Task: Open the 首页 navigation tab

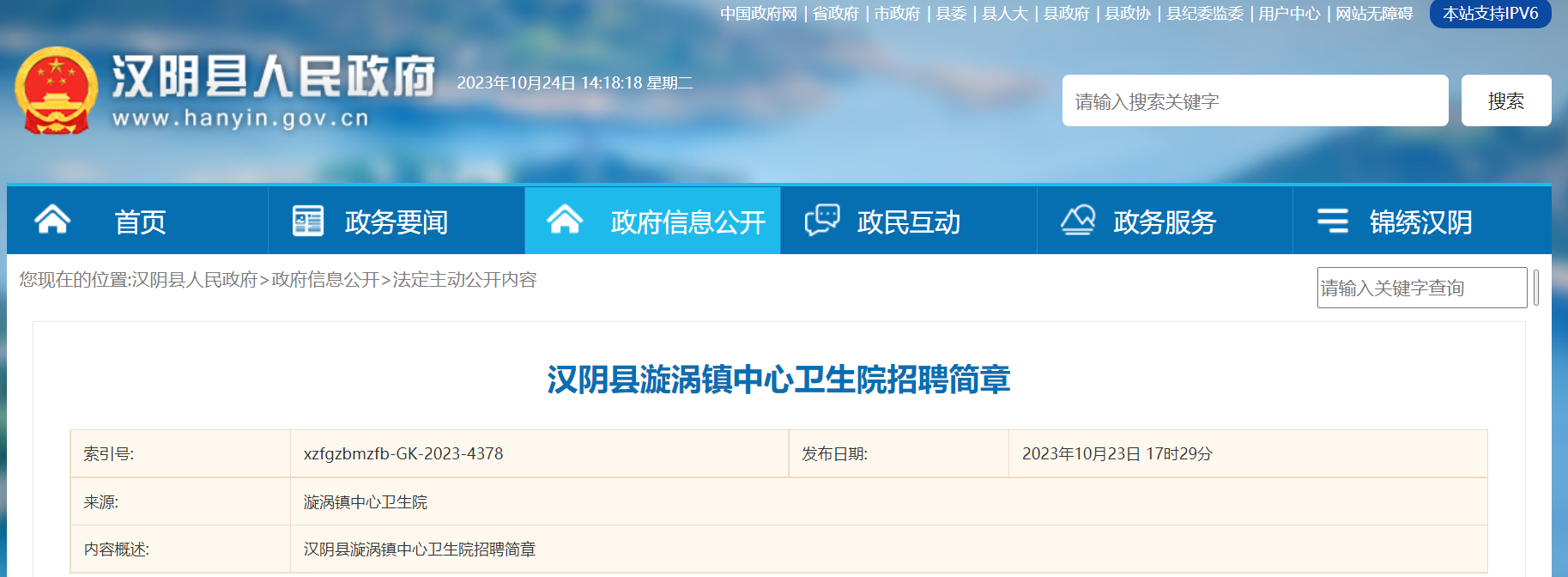Action: point(137,221)
